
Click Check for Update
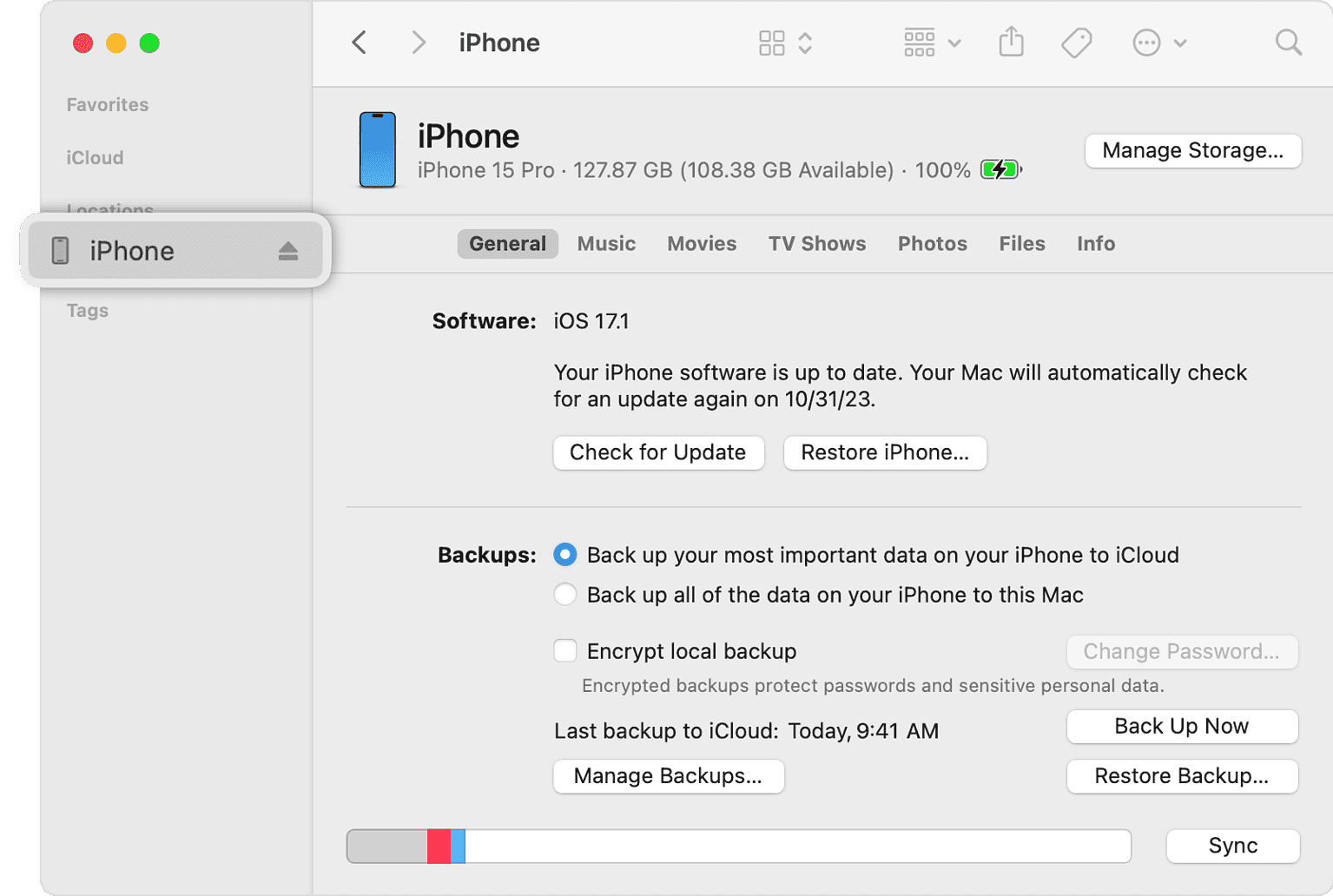click(x=657, y=452)
